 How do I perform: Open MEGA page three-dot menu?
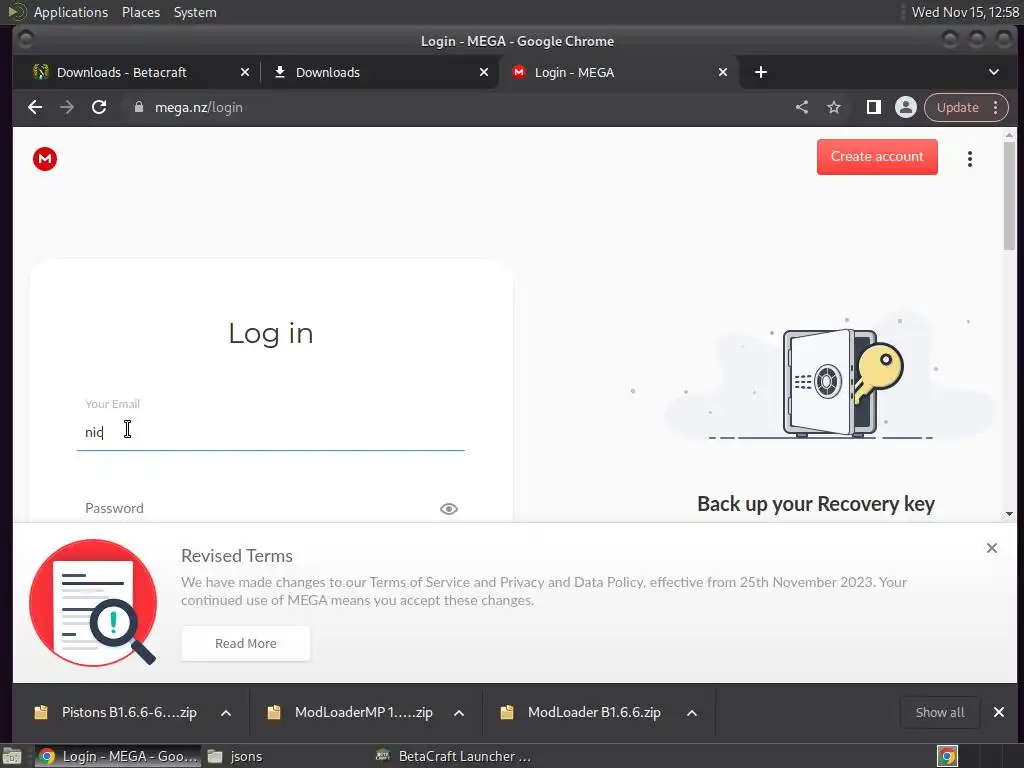tap(970, 159)
